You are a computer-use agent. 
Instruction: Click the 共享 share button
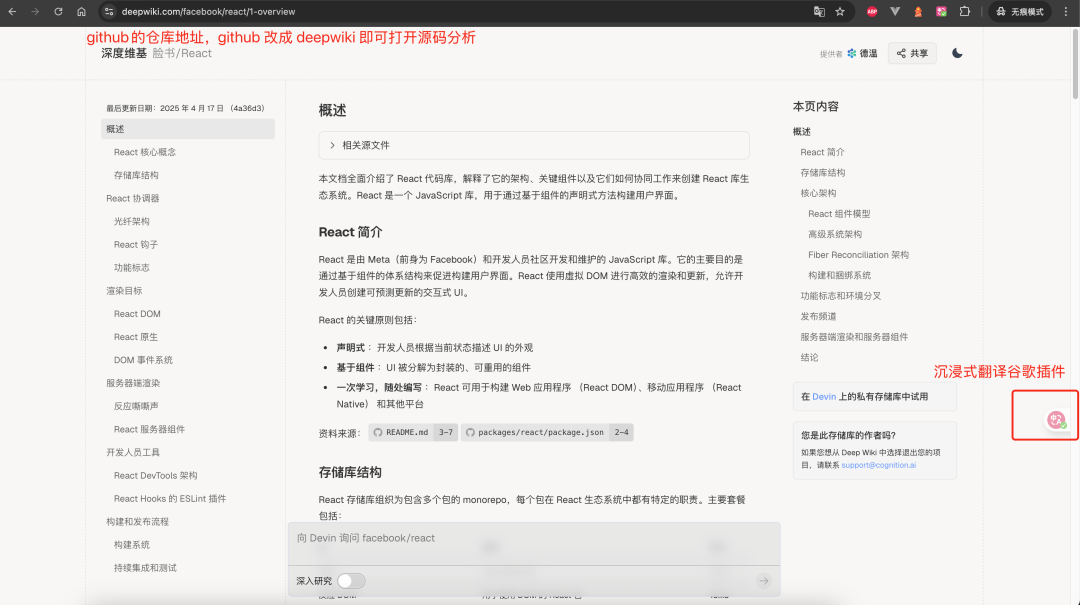click(912, 53)
